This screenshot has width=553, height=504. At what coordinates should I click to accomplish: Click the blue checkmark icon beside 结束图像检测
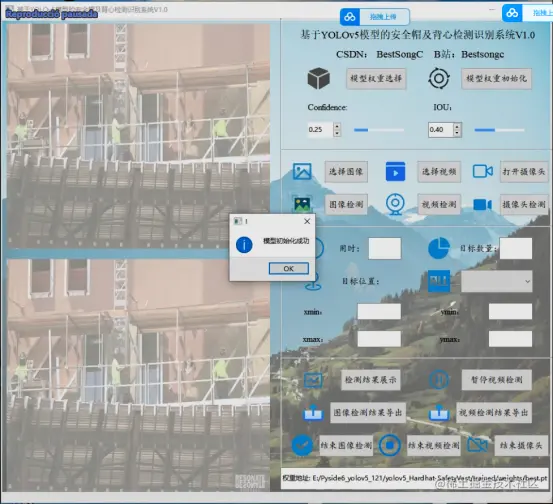tap(302, 445)
